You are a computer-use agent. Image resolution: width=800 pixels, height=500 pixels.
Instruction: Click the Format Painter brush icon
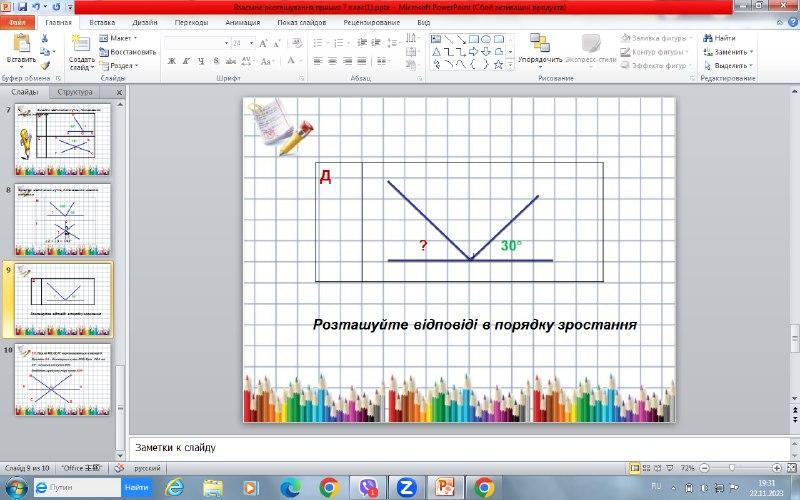(x=44, y=65)
